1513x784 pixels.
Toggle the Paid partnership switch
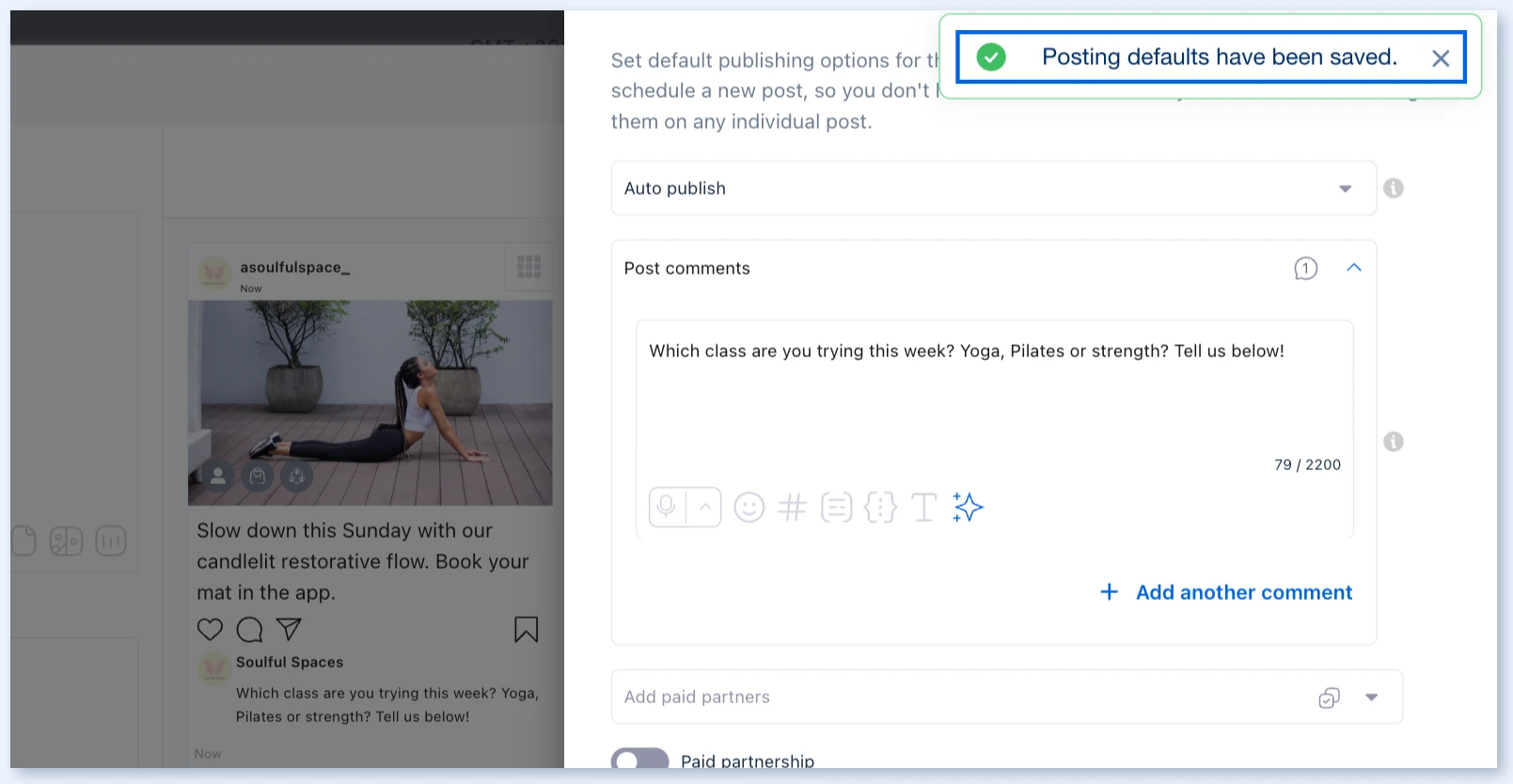click(x=639, y=760)
